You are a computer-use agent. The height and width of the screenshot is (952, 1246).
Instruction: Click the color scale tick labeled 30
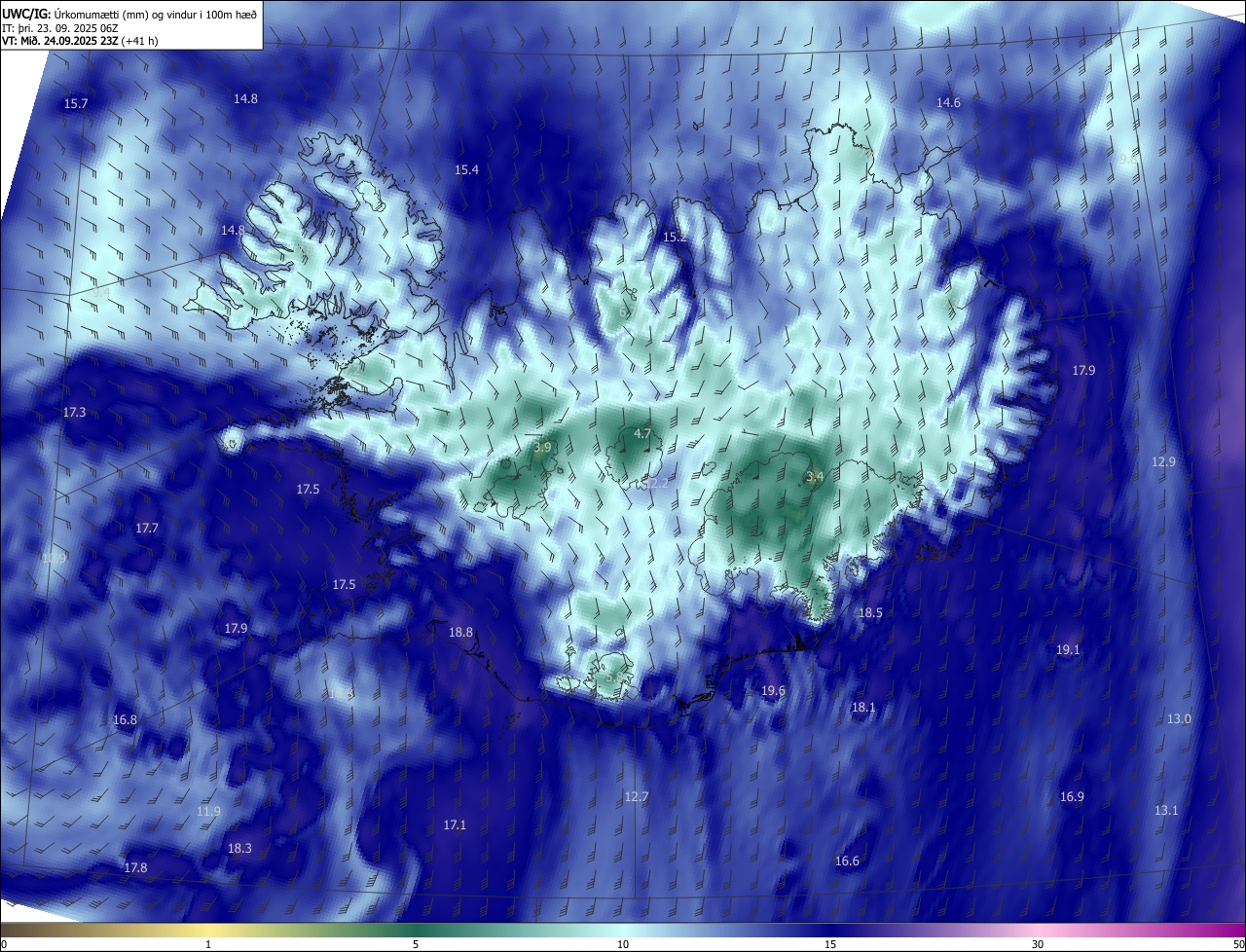click(1038, 944)
